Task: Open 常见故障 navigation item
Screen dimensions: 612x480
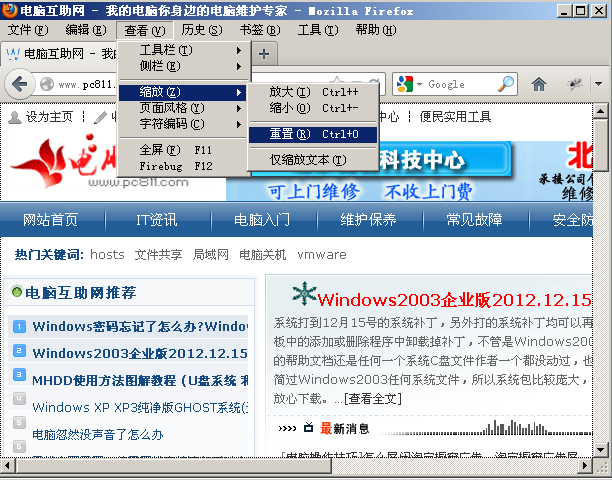Action: pos(475,220)
